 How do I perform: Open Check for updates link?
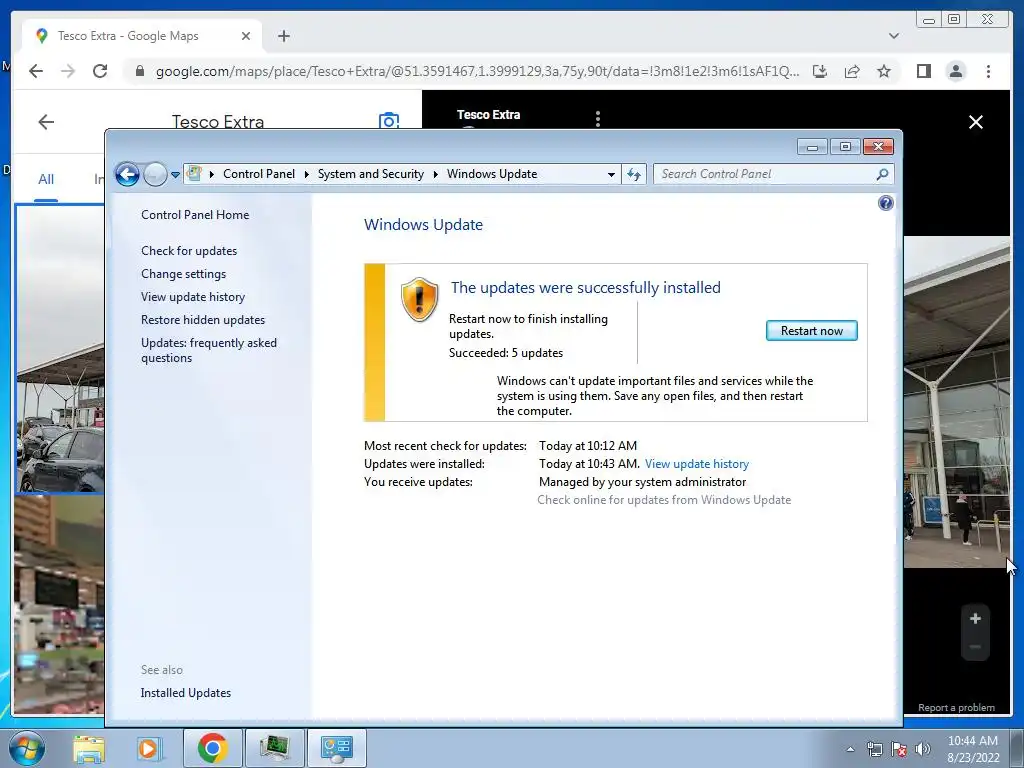[x=189, y=251]
